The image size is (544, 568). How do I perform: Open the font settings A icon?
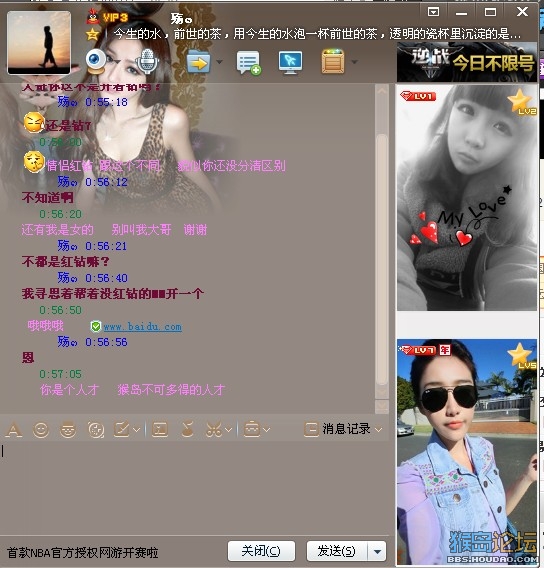(x=14, y=430)
